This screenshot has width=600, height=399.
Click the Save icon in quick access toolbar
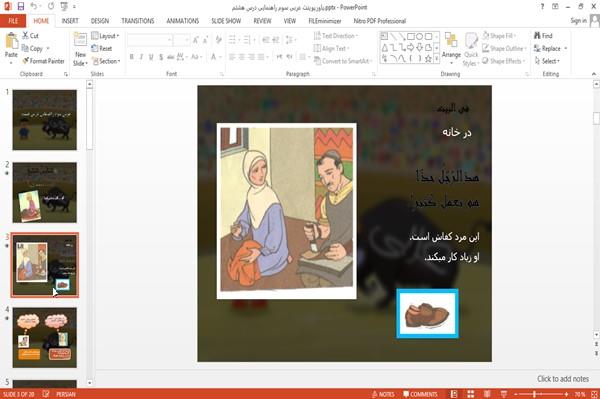click(21, 6)
